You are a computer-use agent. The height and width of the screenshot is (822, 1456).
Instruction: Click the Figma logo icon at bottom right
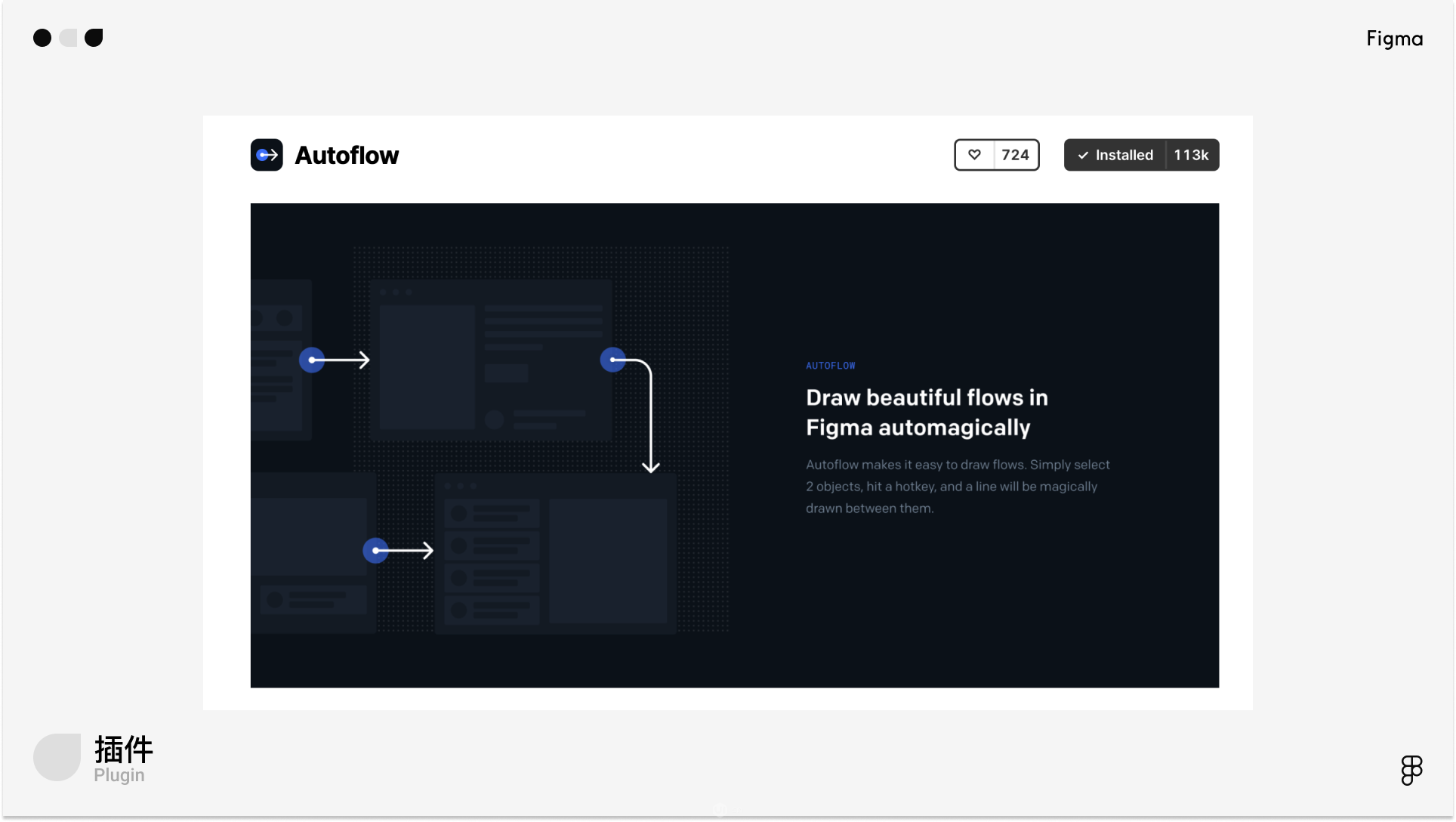coord(1411,770)
